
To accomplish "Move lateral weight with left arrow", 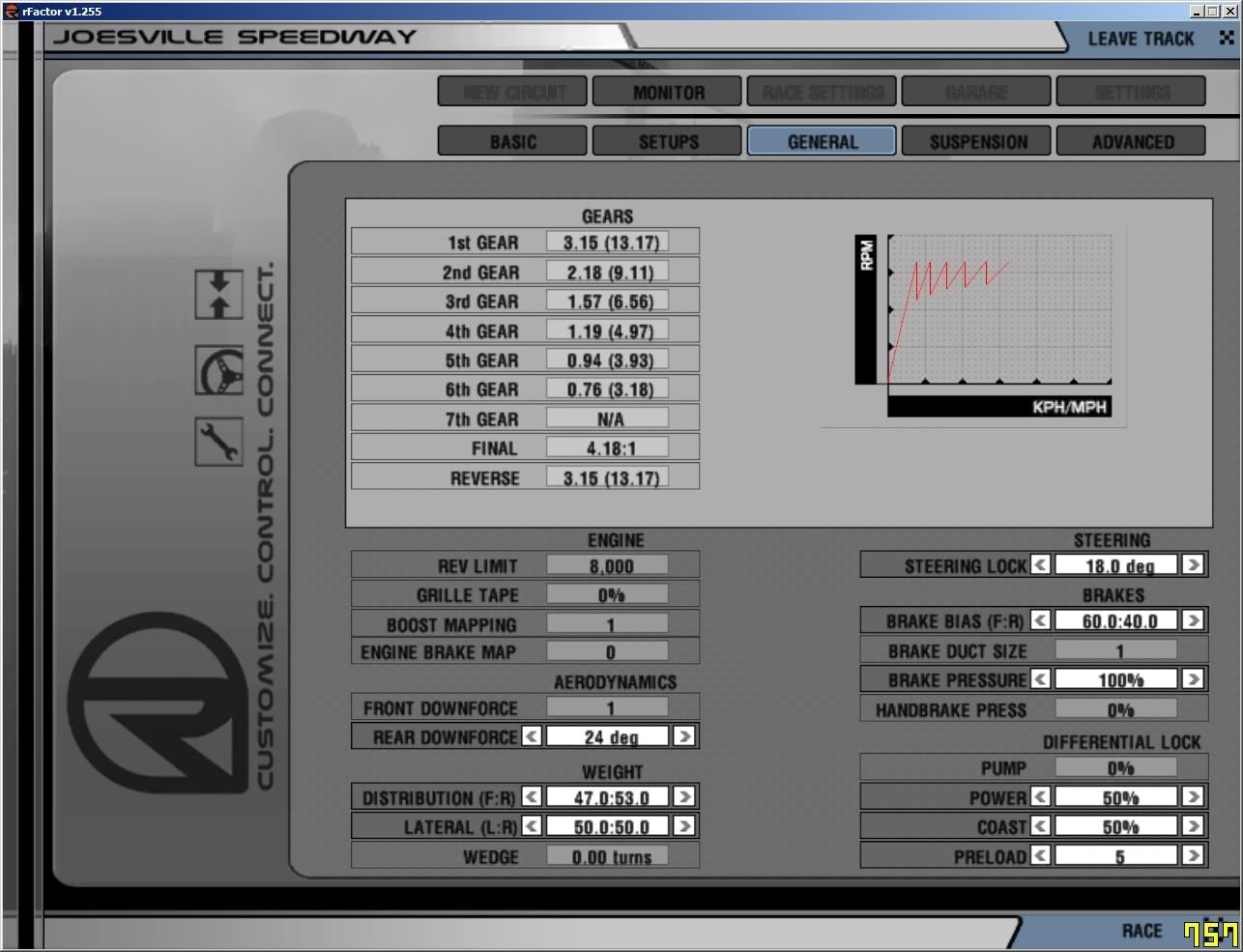I will pos(532,826).
